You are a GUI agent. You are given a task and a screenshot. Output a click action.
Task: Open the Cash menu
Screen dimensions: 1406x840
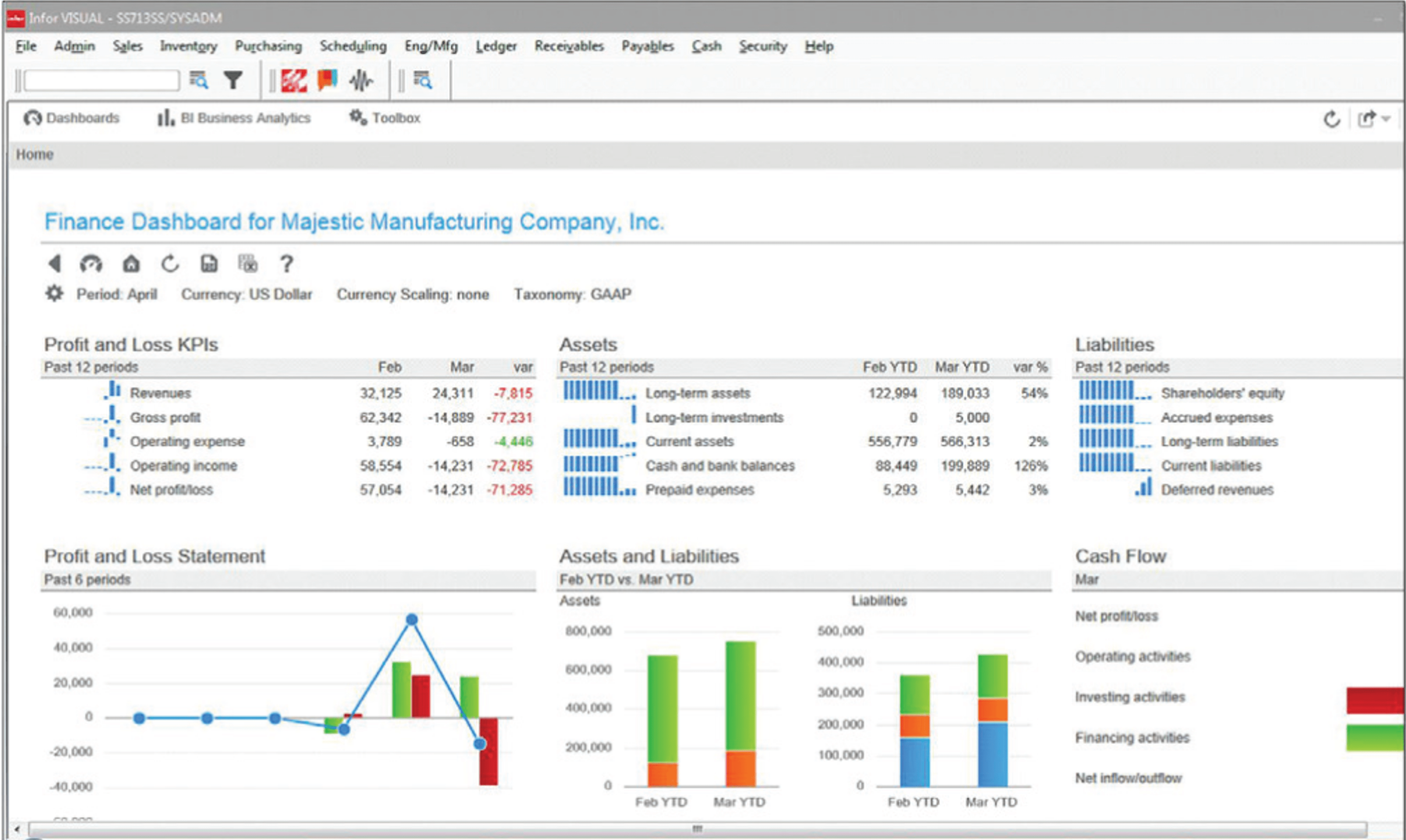click(706, 46)
